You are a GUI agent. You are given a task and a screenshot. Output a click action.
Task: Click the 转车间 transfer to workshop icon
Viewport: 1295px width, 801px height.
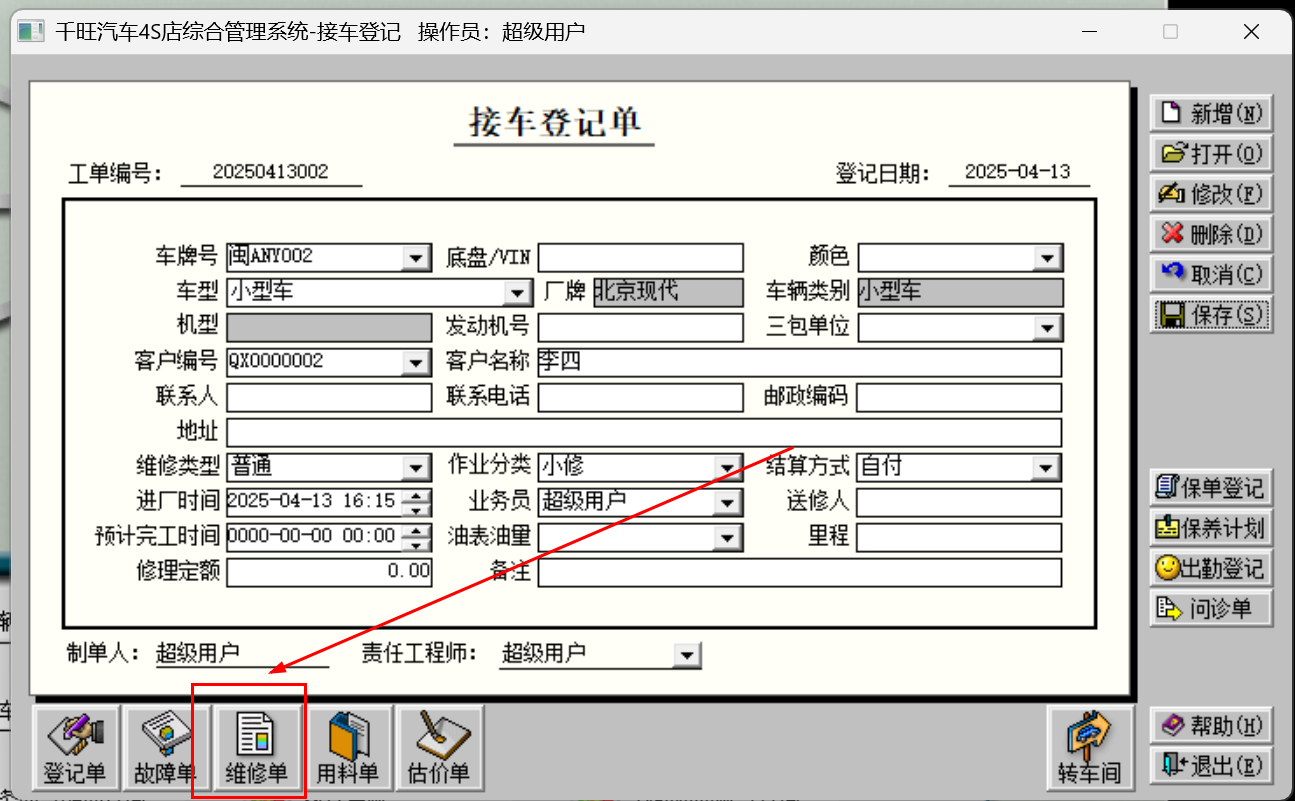pos(1089,747)
